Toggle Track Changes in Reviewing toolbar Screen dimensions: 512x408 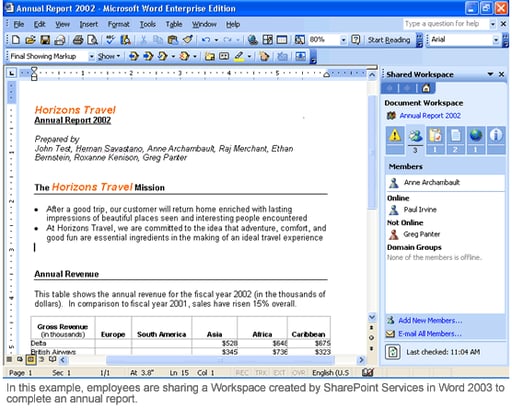point(264,56)
